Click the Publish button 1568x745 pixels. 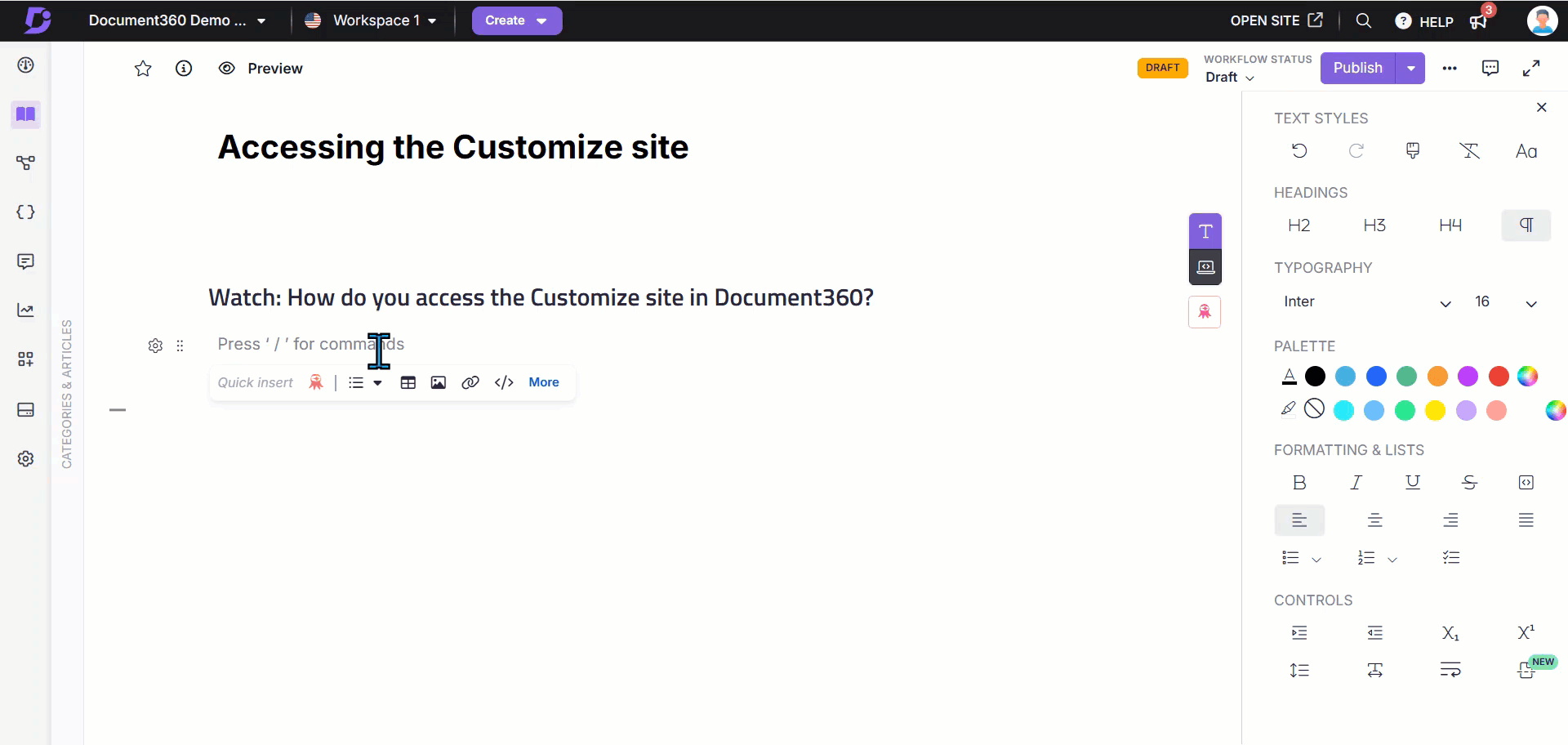1357,68
